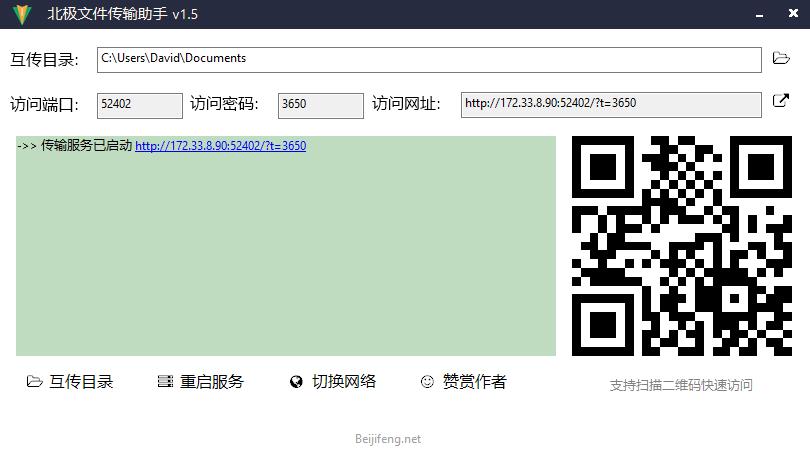Visit the Beijifeng.net footer link
This screenshot has height=455, width=810.
388,439
